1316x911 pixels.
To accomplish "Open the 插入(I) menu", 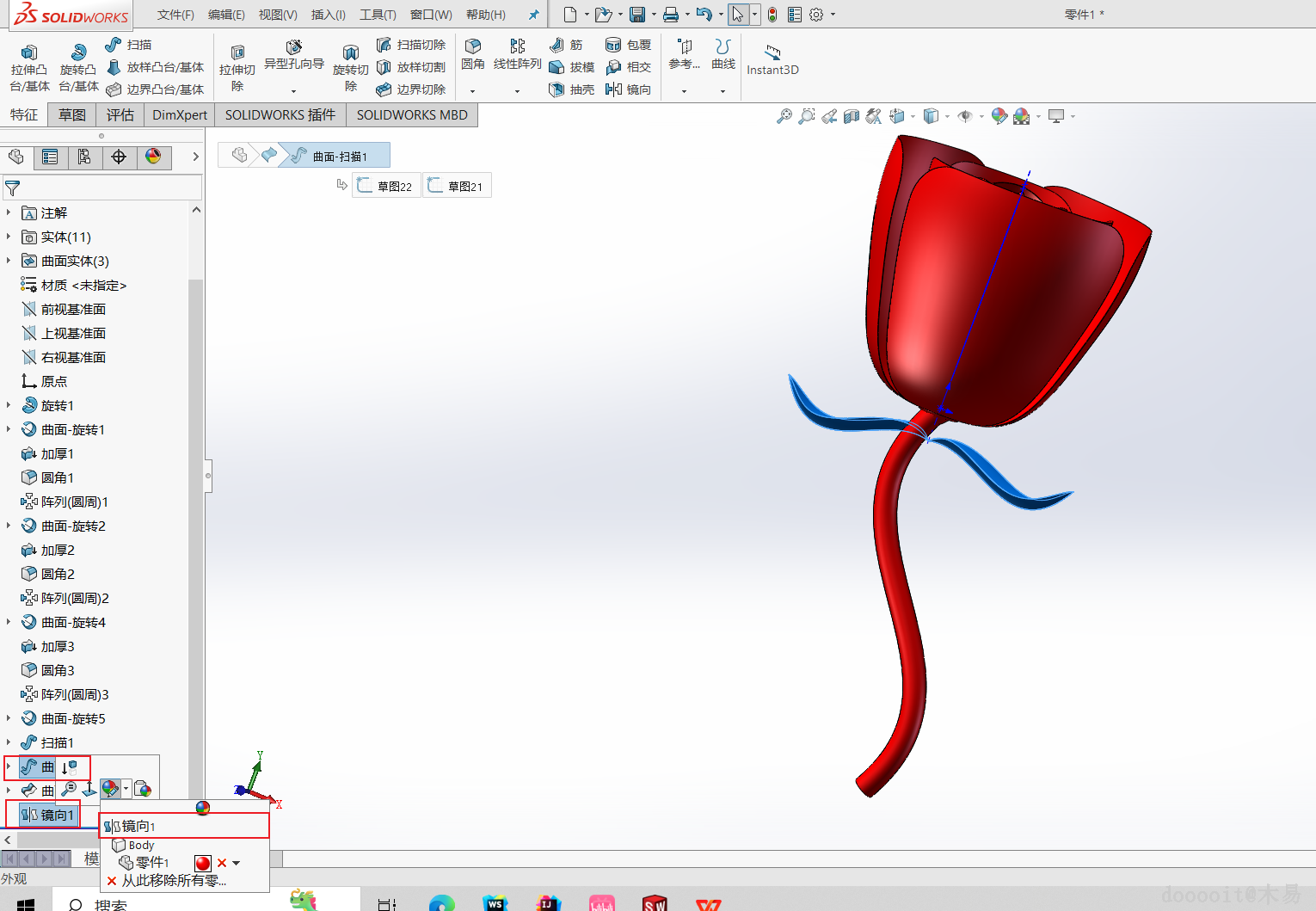I will click(328, 15).
